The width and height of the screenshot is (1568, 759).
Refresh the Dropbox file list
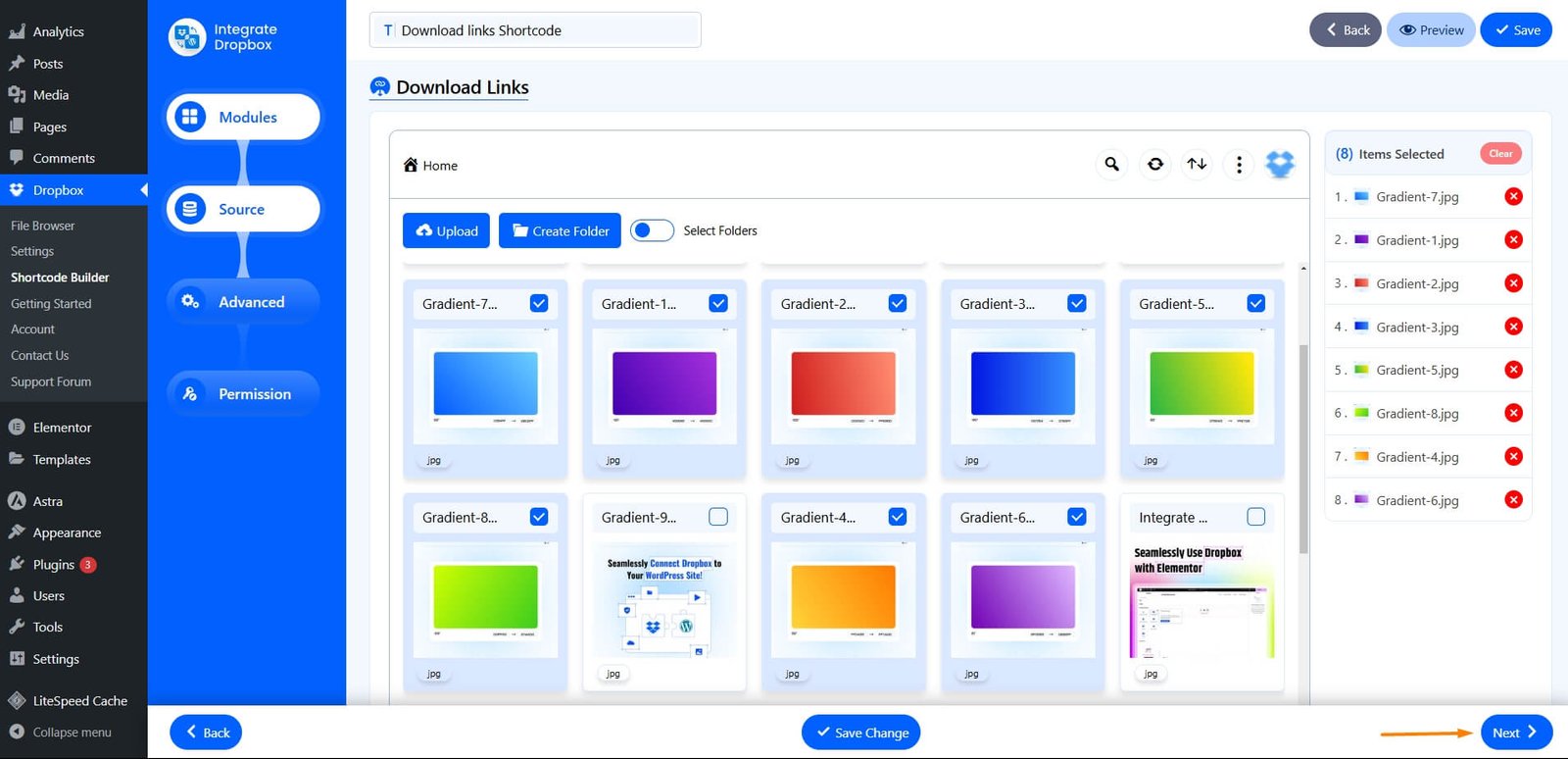pyautogui.click(x=1155, y=164)
